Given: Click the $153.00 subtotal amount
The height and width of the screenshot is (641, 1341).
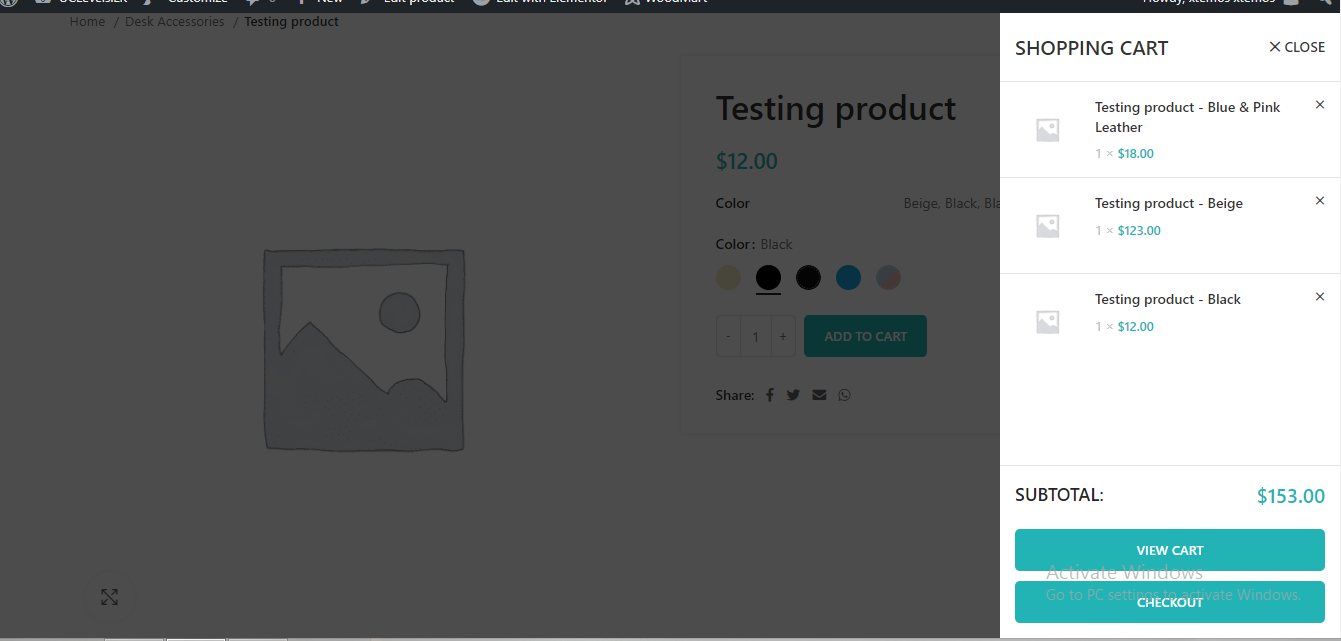Looking at the screenshot, I should click(x=1291, y=496).
